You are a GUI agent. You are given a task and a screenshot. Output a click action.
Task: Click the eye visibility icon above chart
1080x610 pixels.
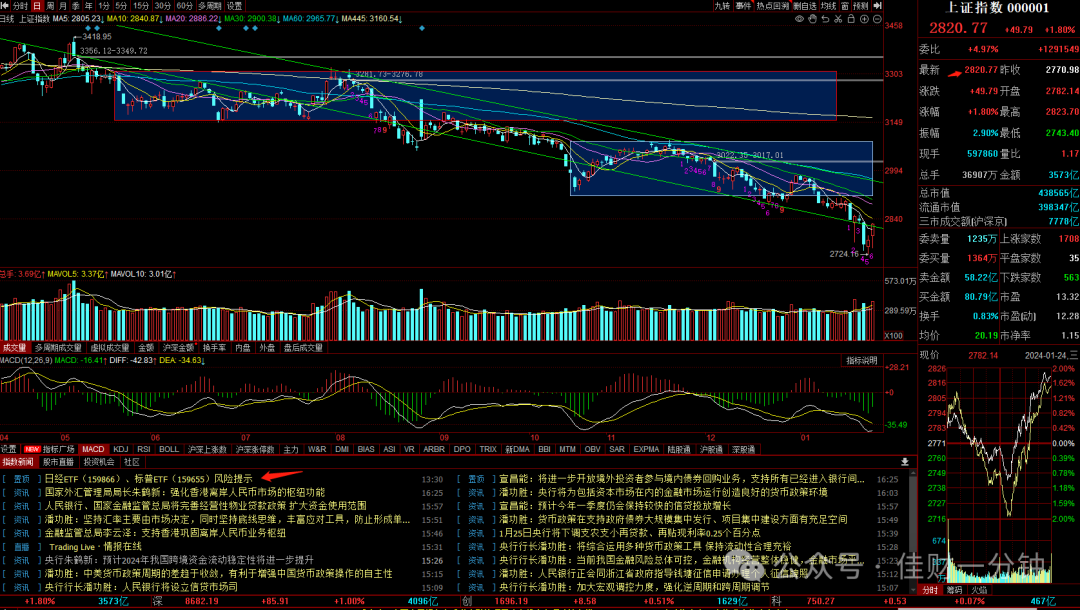[x=799, y=19]
